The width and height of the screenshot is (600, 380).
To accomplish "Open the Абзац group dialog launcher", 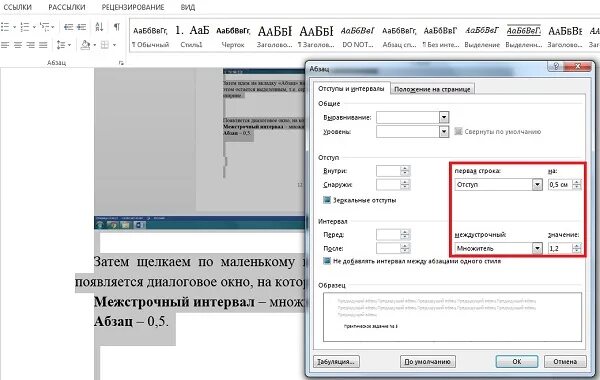I will coord(121,63).
